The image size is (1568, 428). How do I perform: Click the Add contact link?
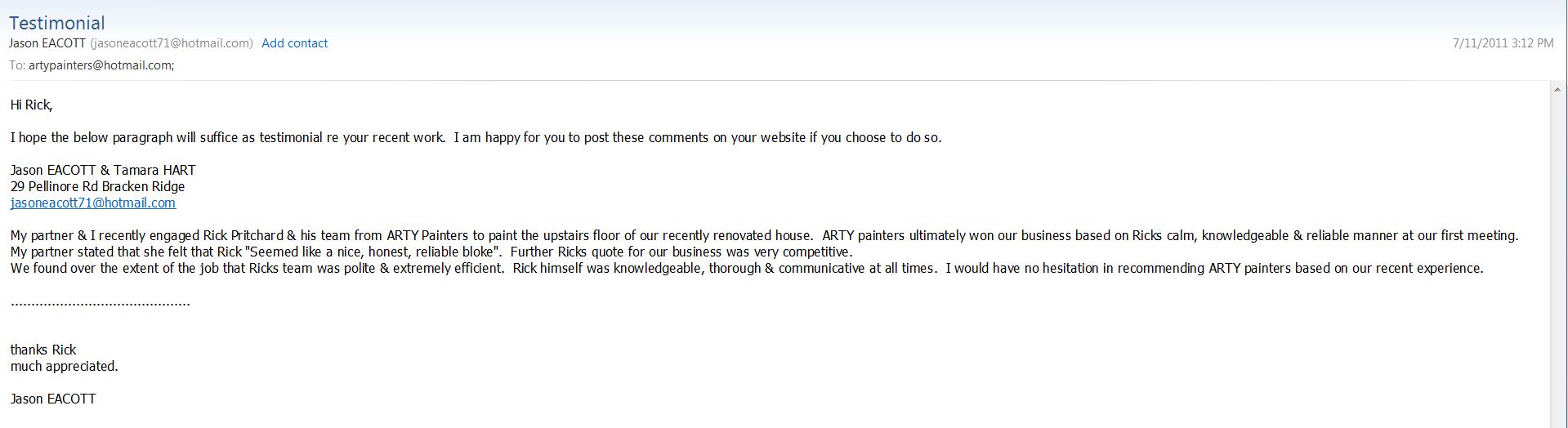coord(294,43)
